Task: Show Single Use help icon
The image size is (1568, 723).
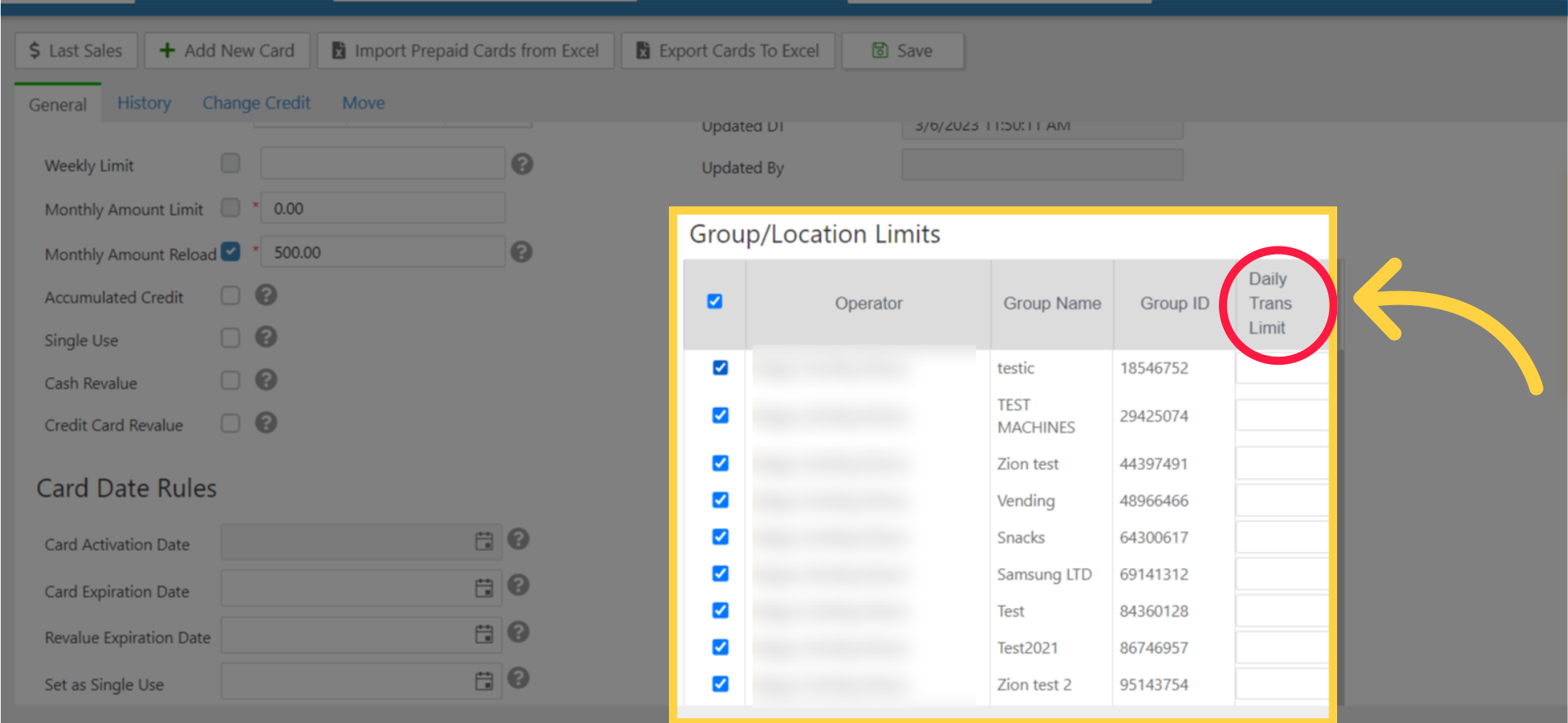Action: pyautogui.click(x=266, y=337)
